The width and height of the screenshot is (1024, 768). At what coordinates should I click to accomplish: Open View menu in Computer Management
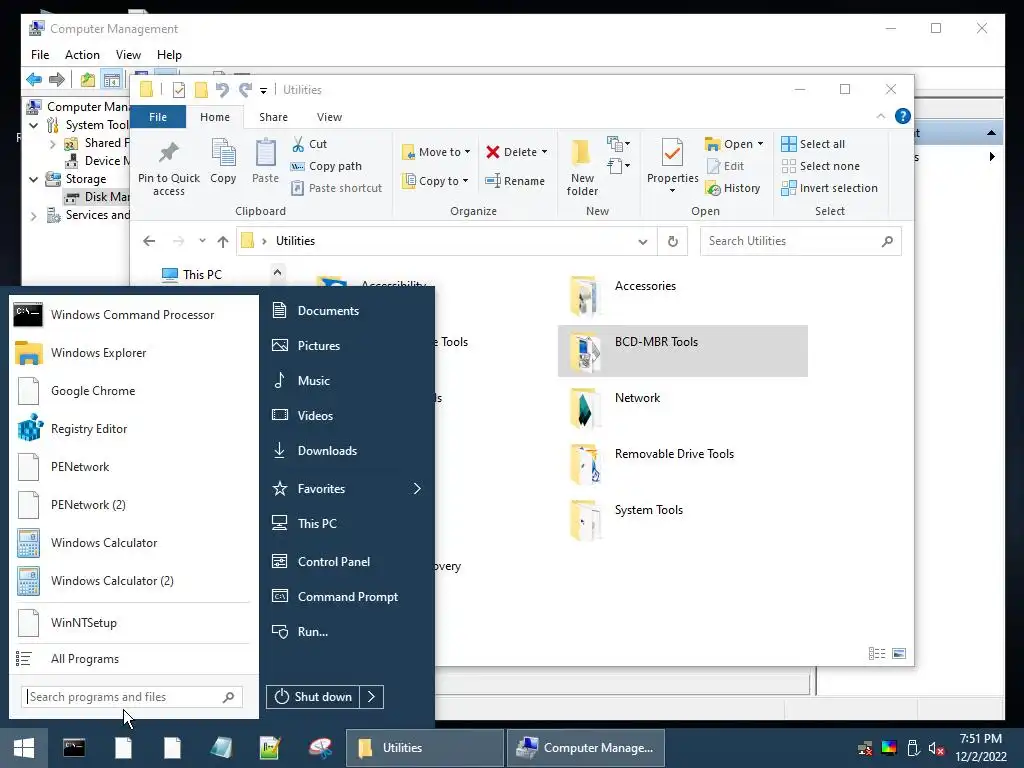(x=128, y=55)
